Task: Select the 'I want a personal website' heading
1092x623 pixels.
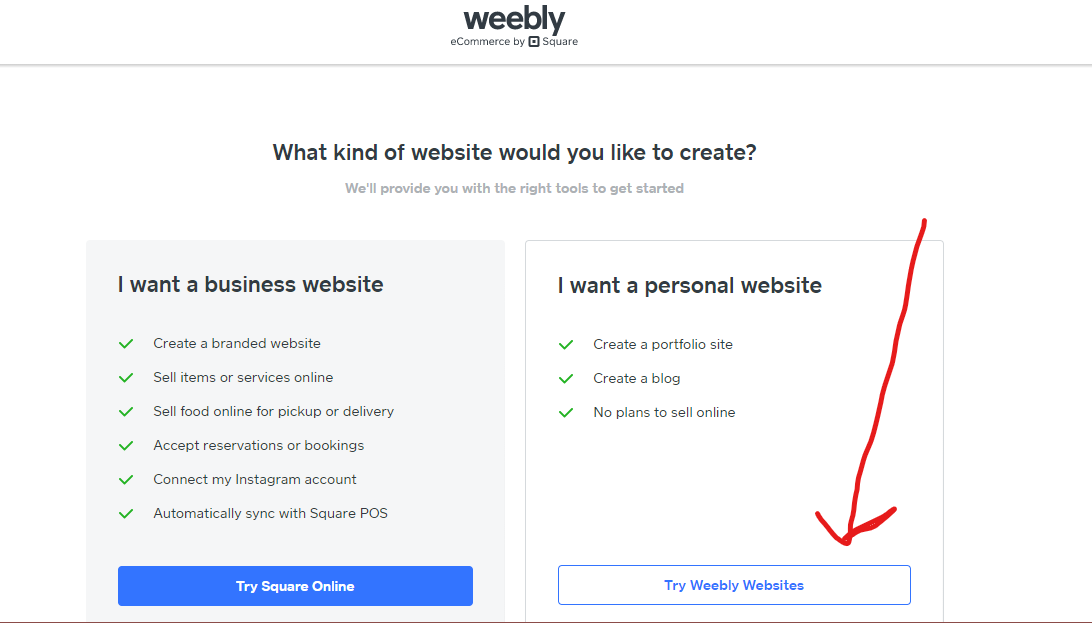Action: coord(689,285)
